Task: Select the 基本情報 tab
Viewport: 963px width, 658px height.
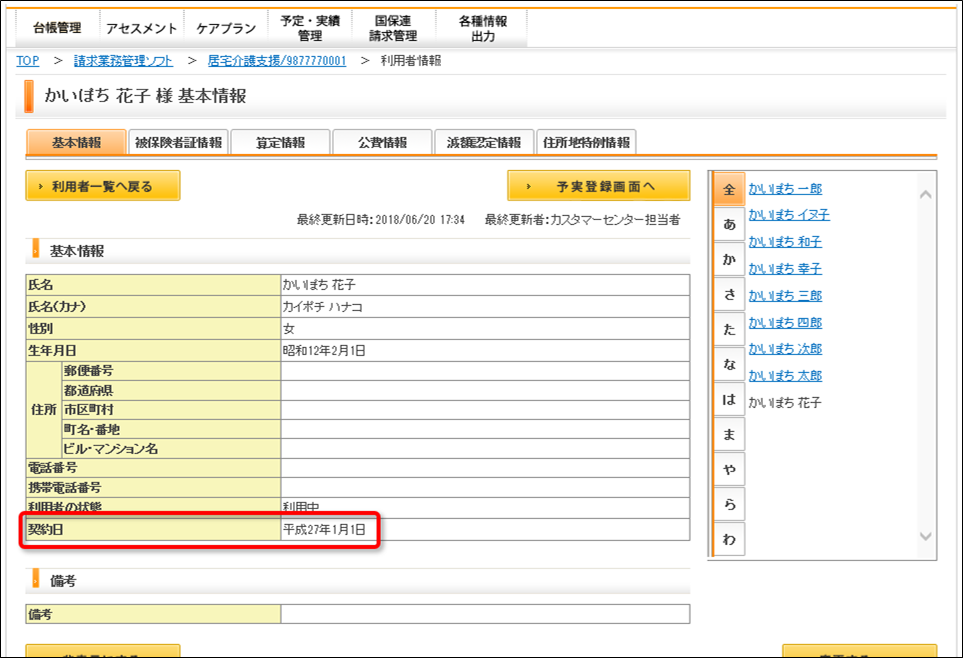Action: click(x=76, y=143)
